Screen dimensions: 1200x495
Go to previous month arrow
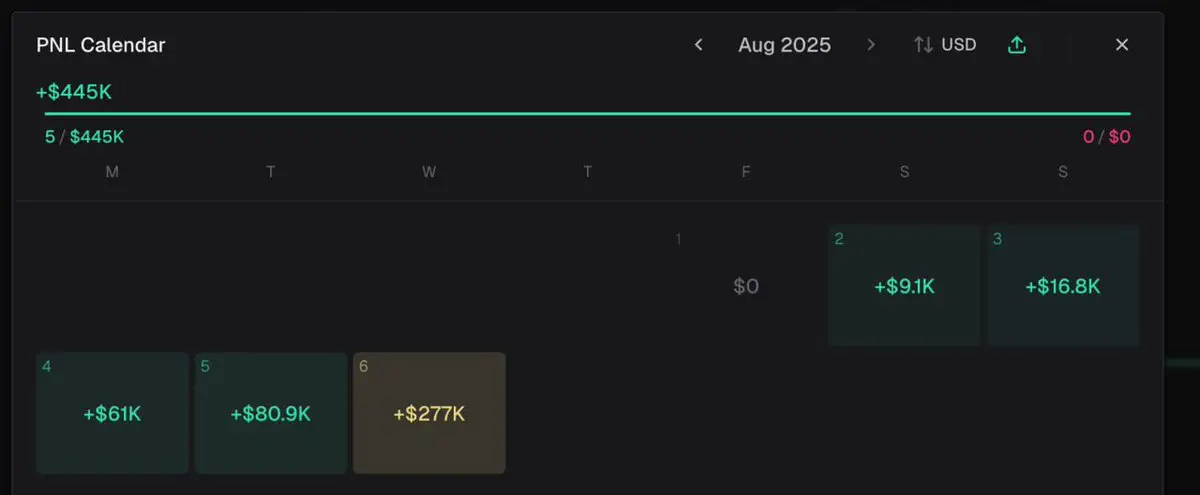point(699,45)
